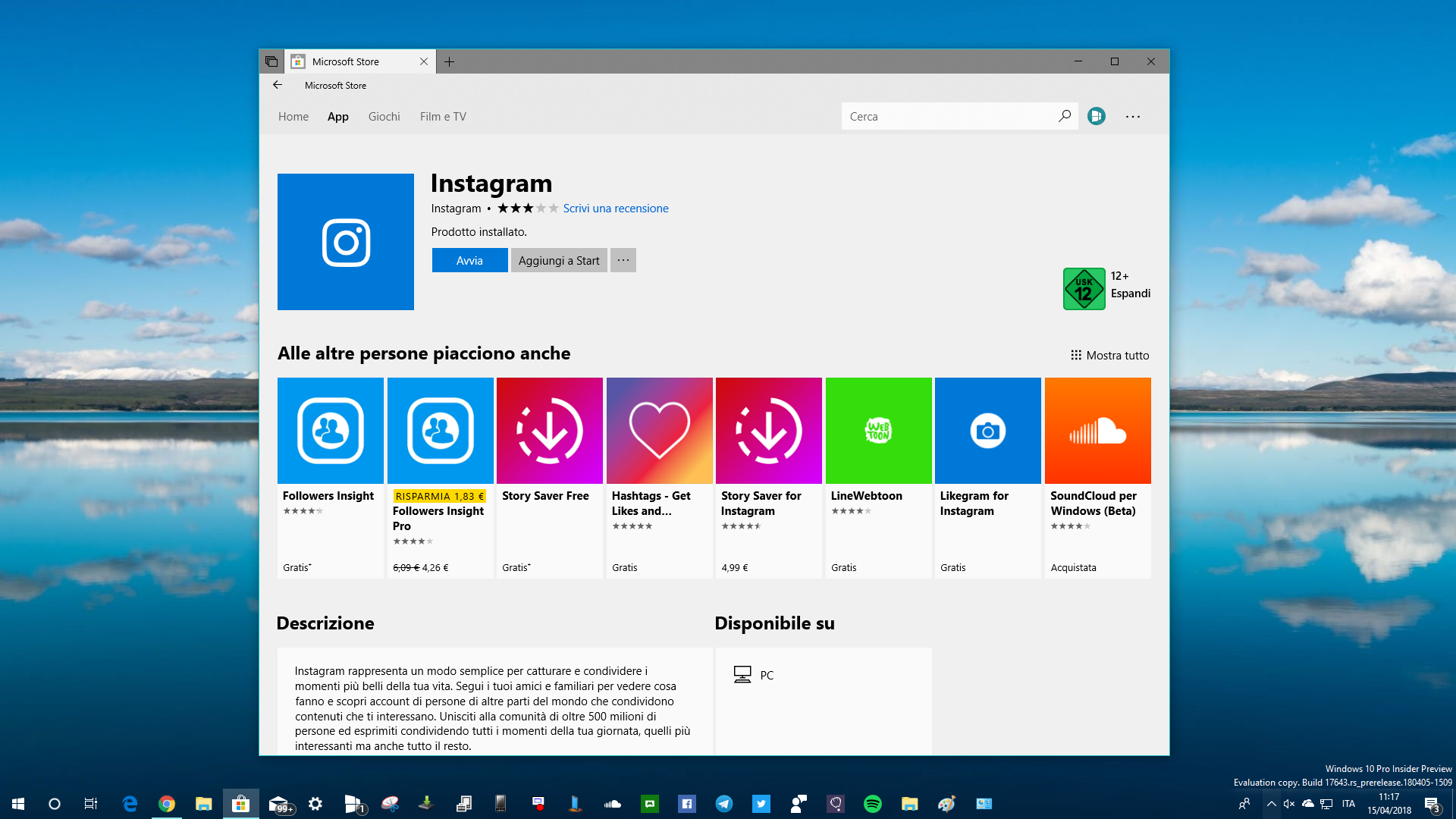Open Facebook from the taskbar
This screenshot has height=819, width=1456.
(687, 804)
